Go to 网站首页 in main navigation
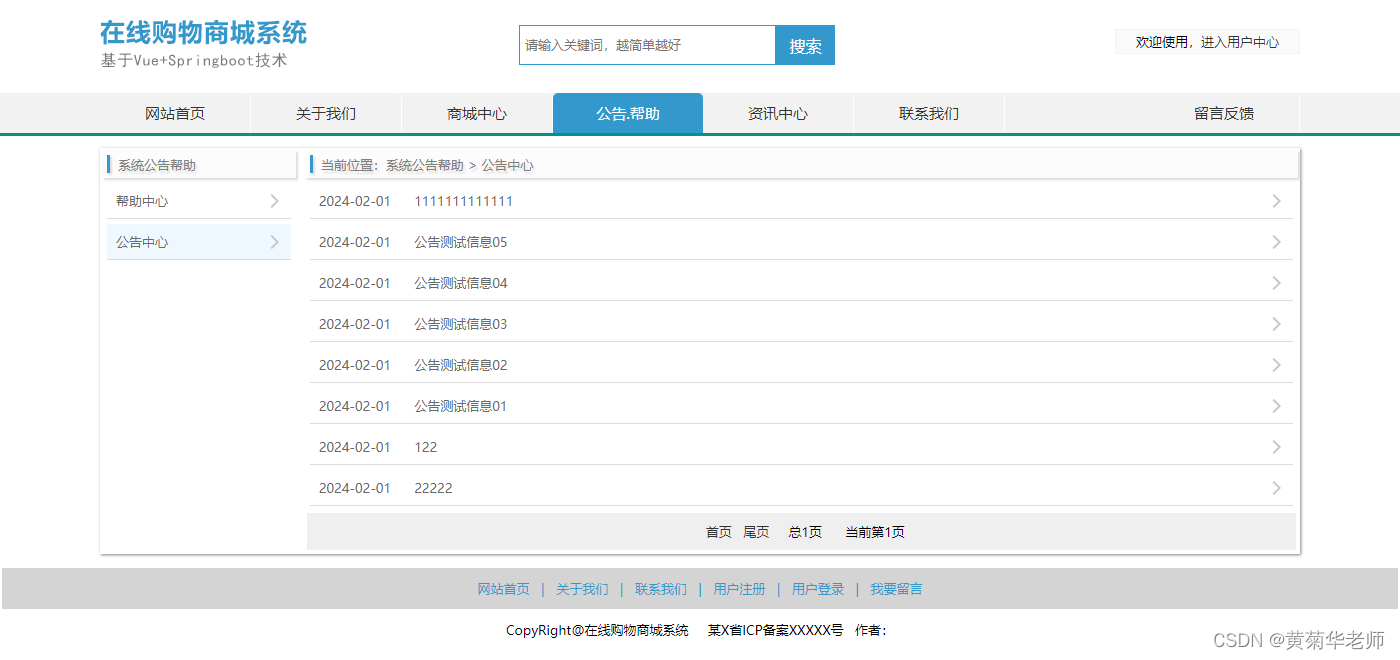The width and height of the screenshot is (1400, 660). (175, 113)
